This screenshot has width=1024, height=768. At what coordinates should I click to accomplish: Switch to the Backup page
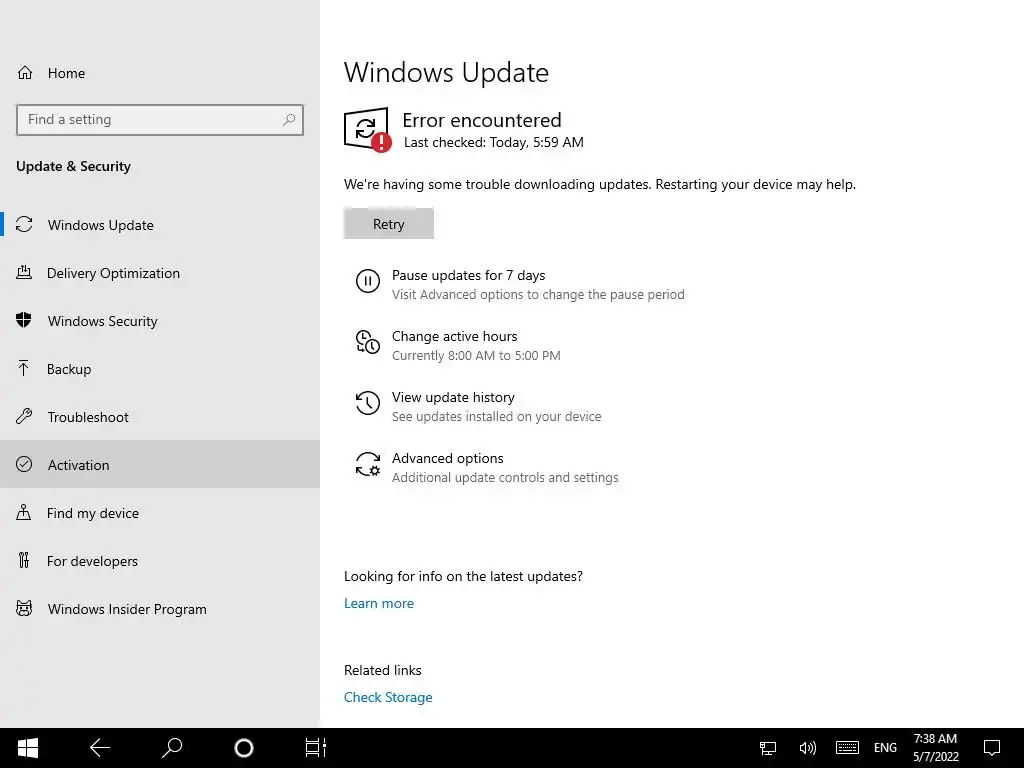tap(160, 369)
